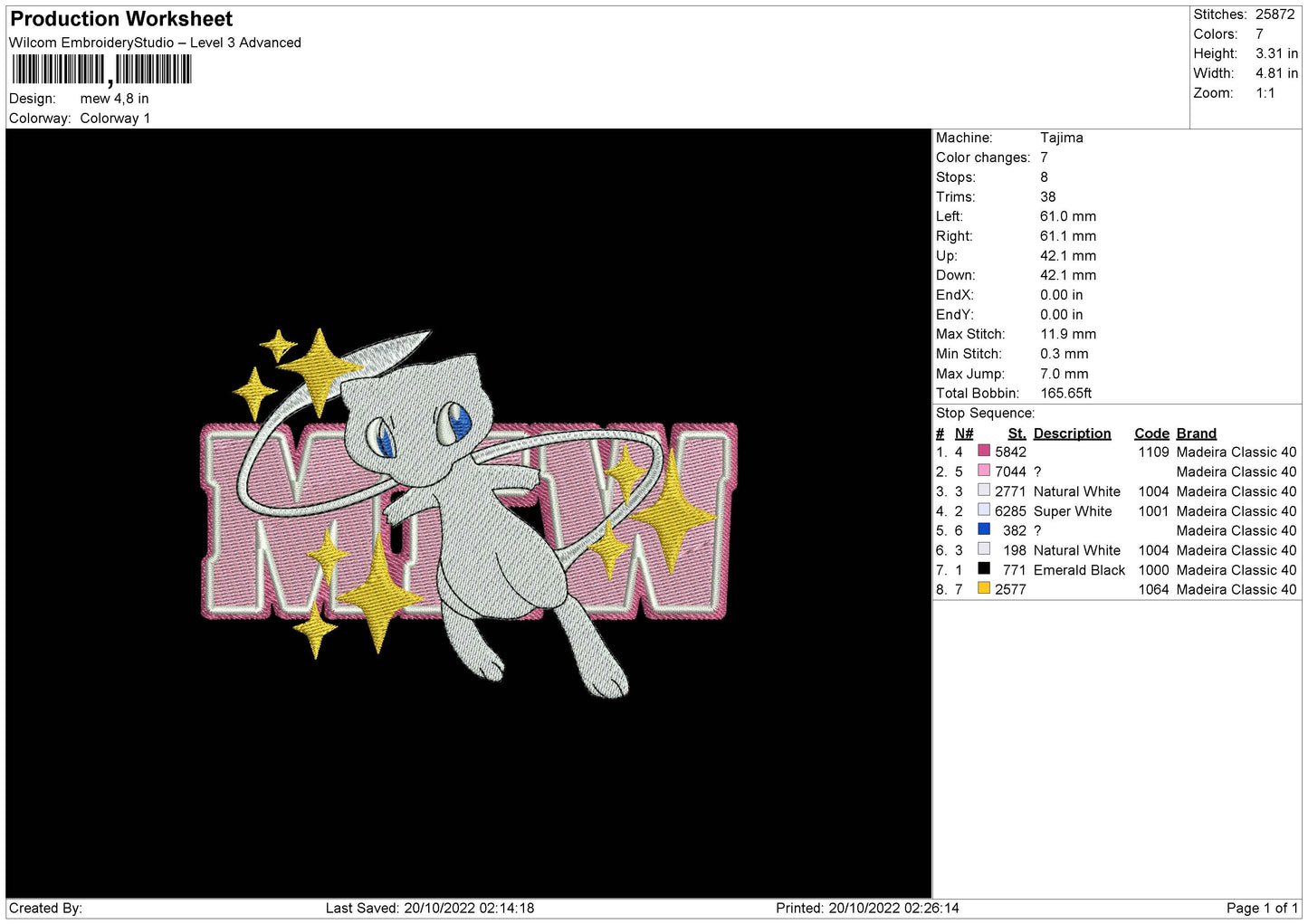Click the yellow 2577 thread swatch
Screen dimensions: 1308x924
coord(984,588)
